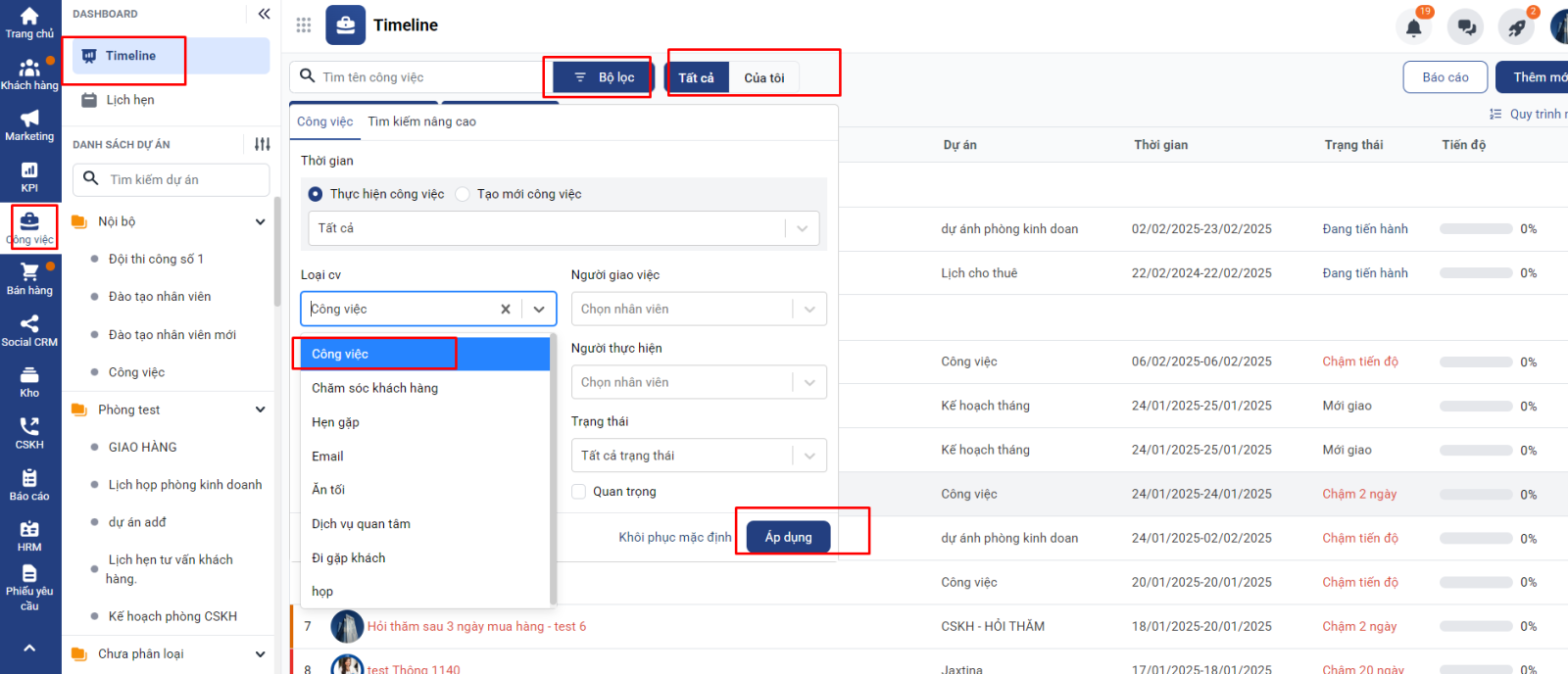
Task: Open the Kho warehouse module
Action: [x=29, y=382]
